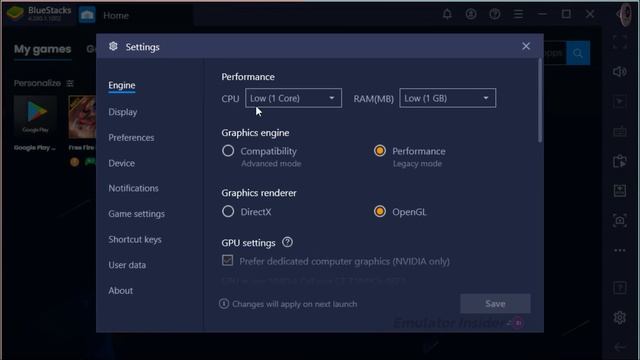Click the back arrow in sidebar
The height and width of the screenshot is (360, 640).
(620, 347)
